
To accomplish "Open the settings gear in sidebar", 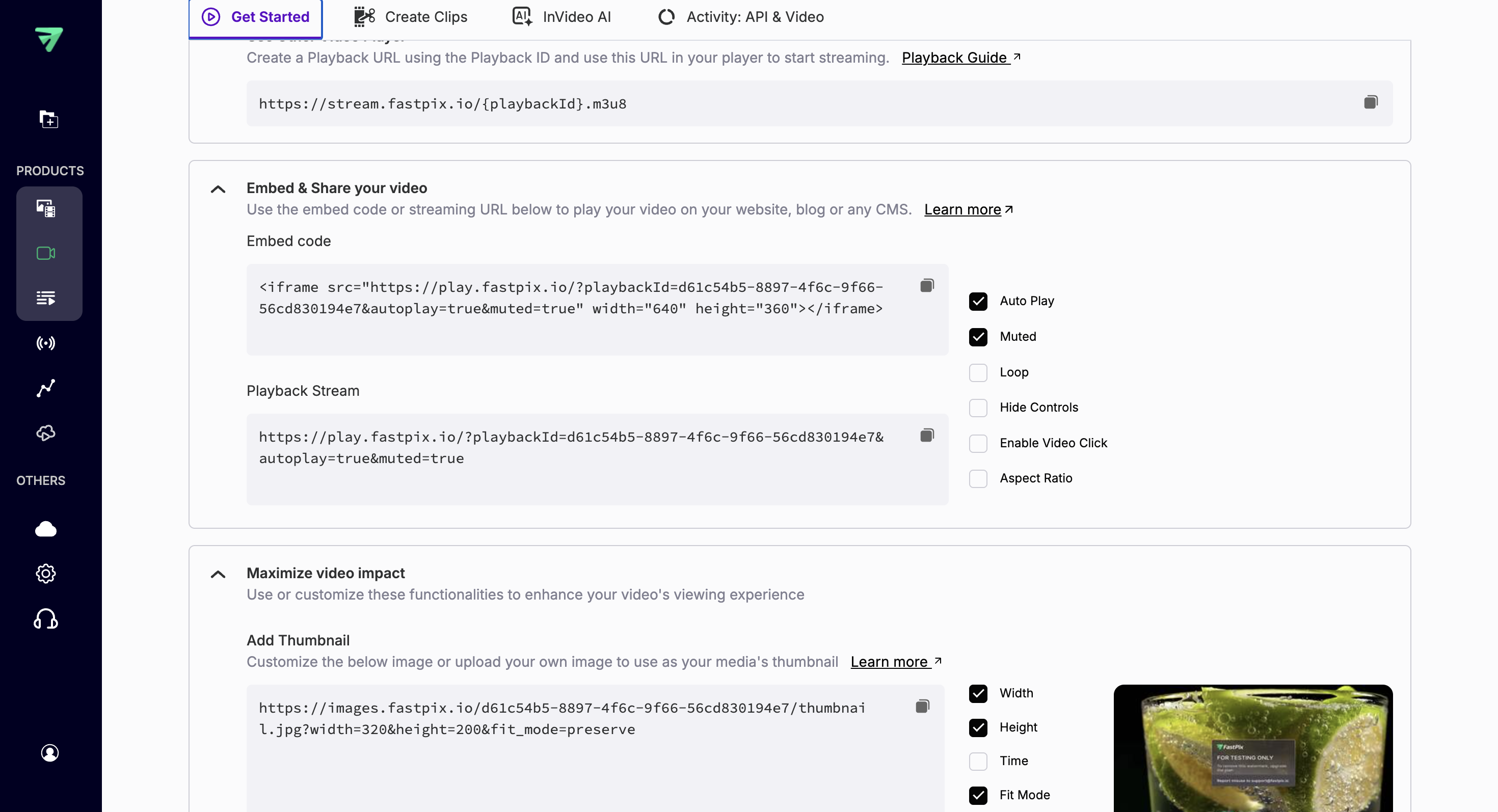I will (x=46, y=574).
